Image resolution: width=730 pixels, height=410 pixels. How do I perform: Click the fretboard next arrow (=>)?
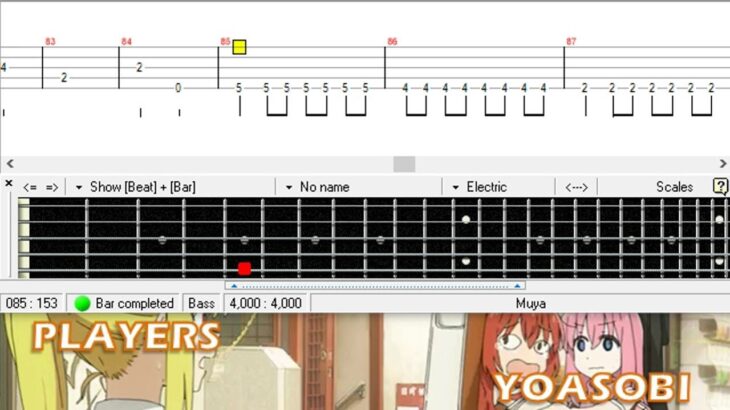[x=52, y=187]
